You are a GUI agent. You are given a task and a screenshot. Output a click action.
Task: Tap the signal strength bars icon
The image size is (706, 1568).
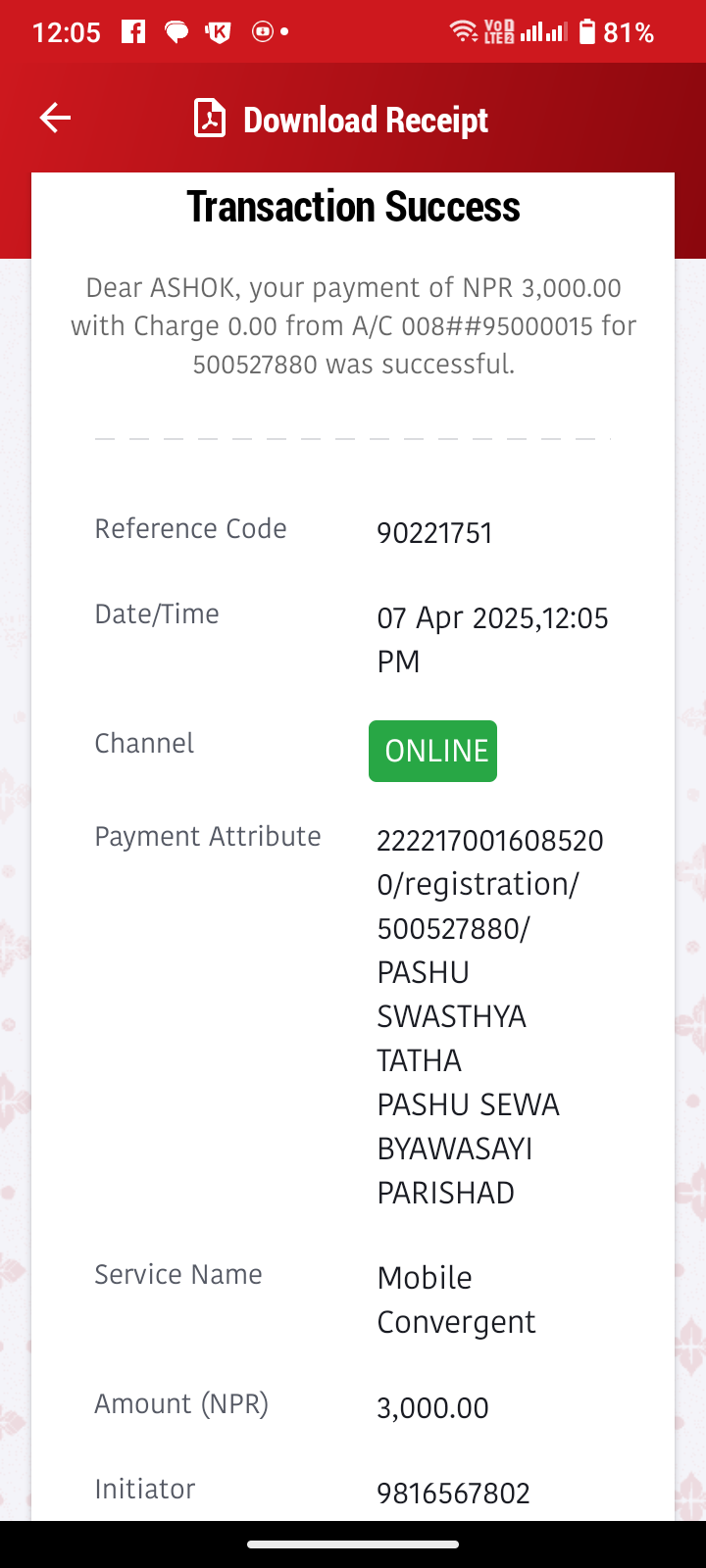(544, 32)
